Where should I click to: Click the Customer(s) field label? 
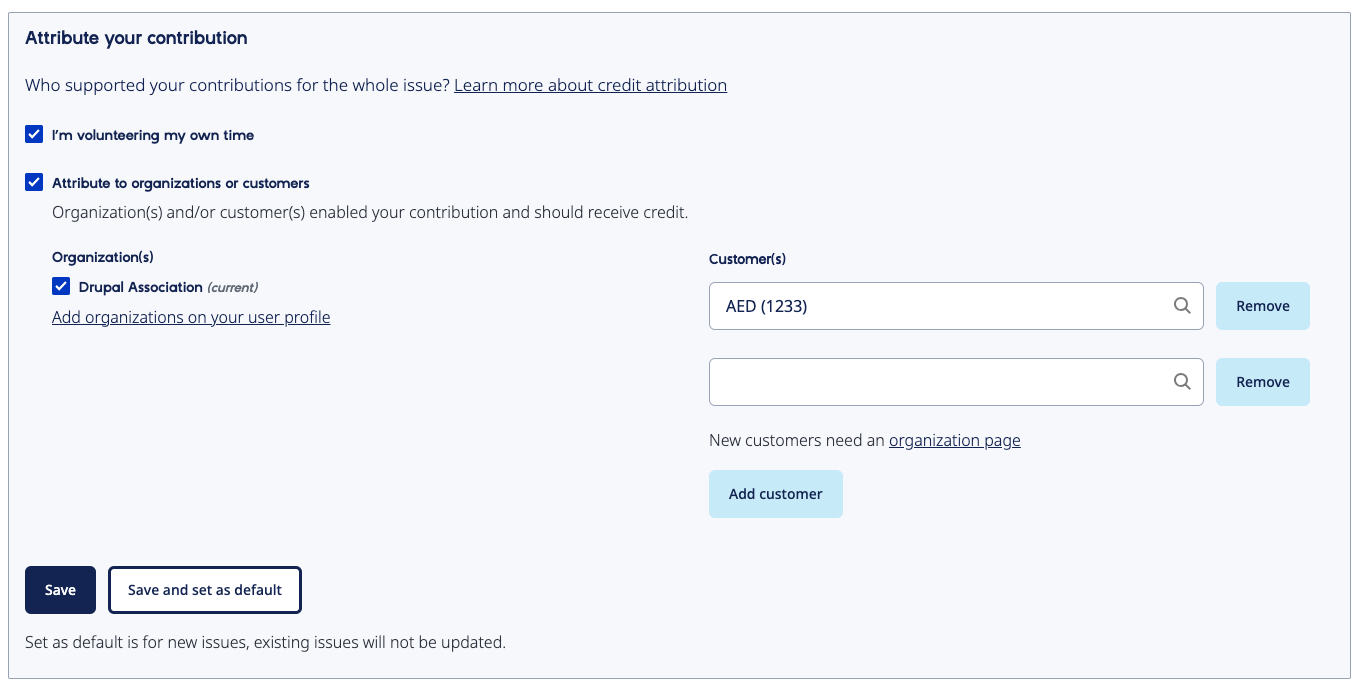click(747, 259)
